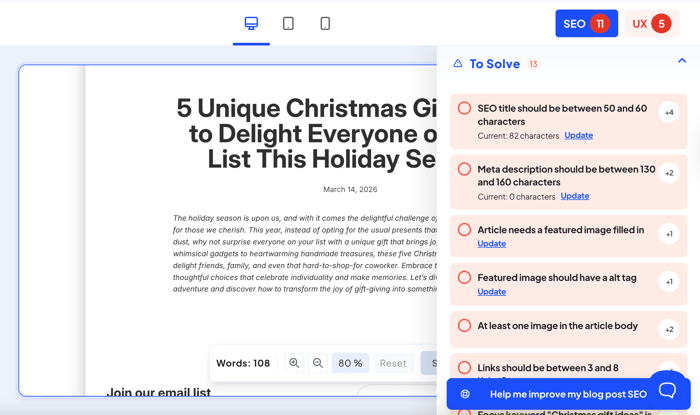Image resolution: width=700 pixels, height=415 pixels.
Task: Mark featured image alt tag task circle
Action: click(x=464, y=277)
